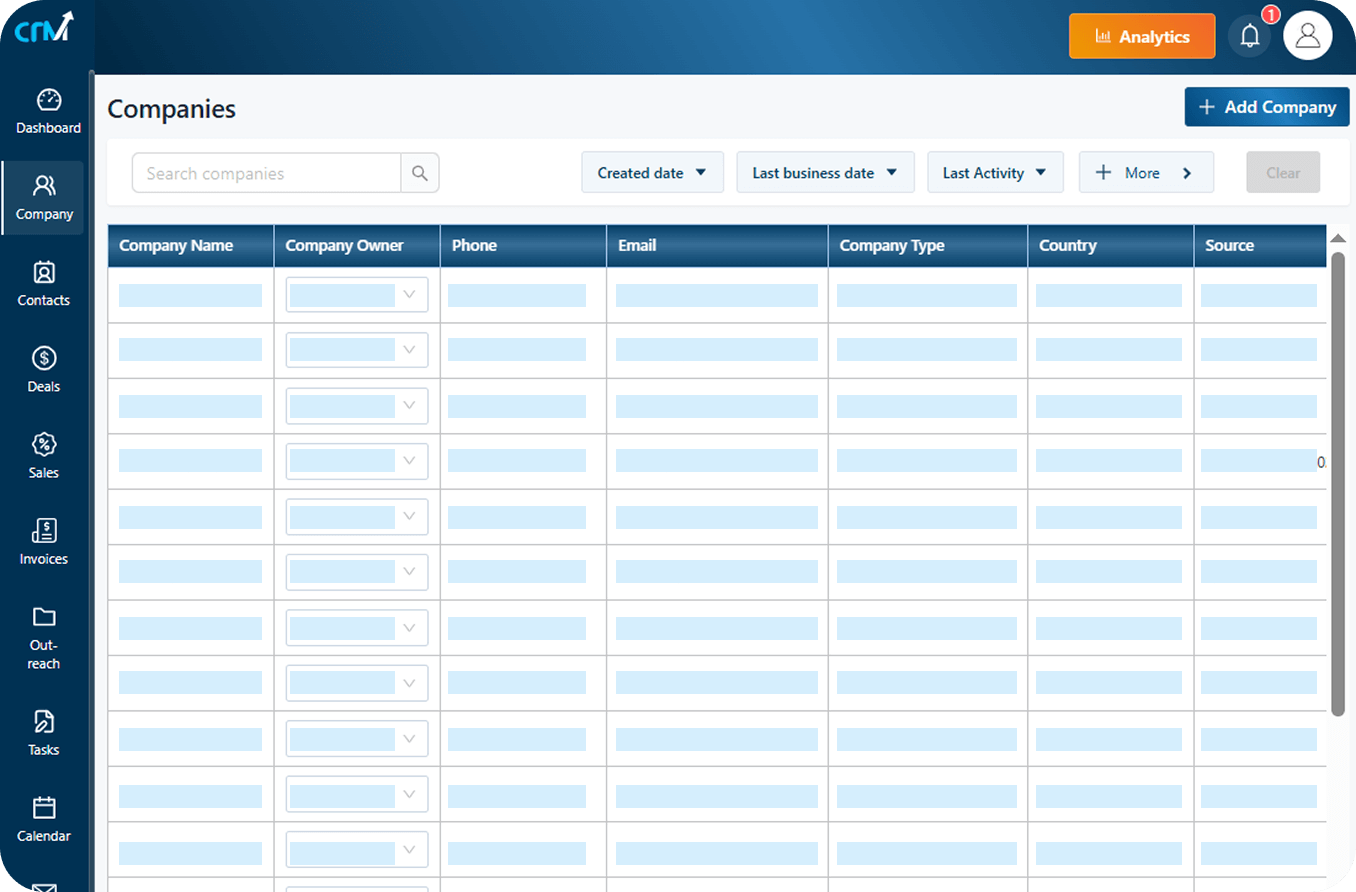Screen dimensions: 1356x892
Task: Click the table's vertical scrollbar thumb
Action: pos(1338,483)
